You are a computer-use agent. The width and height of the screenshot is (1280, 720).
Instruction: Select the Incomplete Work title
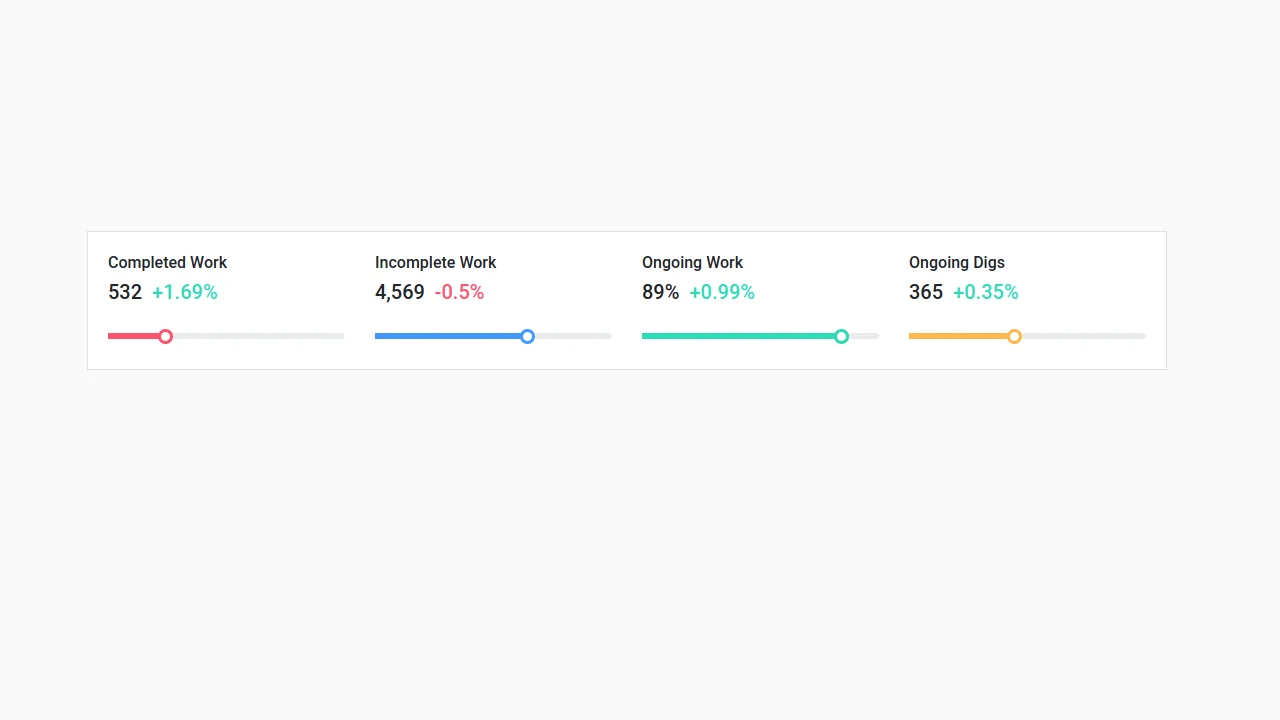pyautogui.click(x=435, y=262)
